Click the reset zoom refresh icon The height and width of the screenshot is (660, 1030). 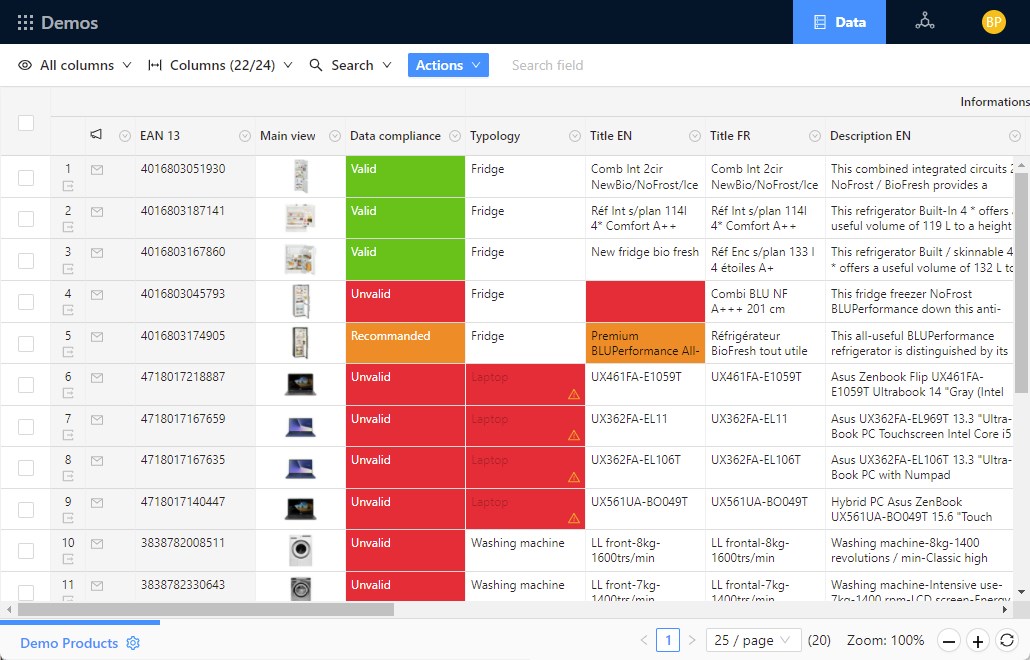coord(1007,641)
